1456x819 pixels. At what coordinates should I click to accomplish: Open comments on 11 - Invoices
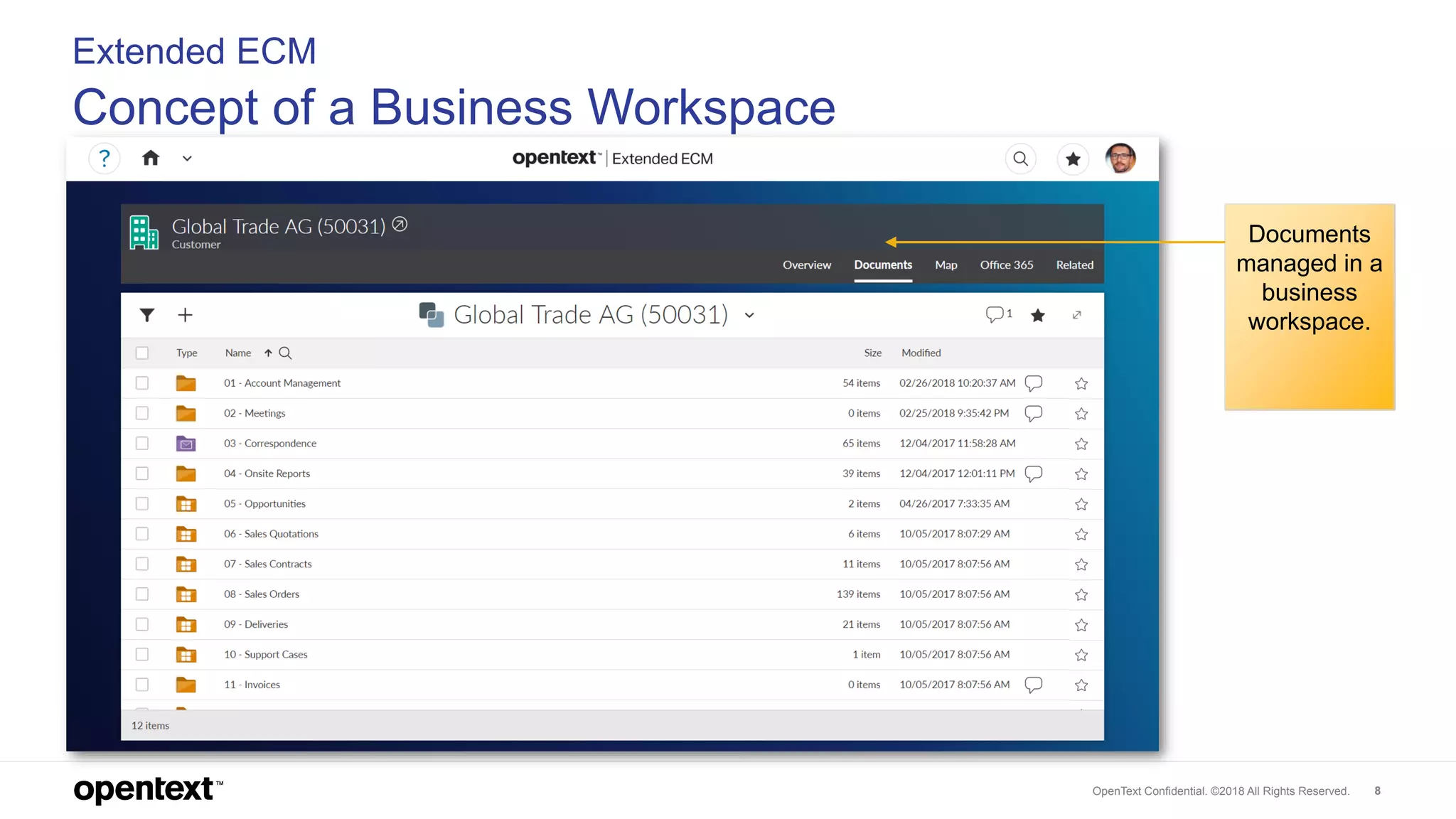[x=1034, y=685]
